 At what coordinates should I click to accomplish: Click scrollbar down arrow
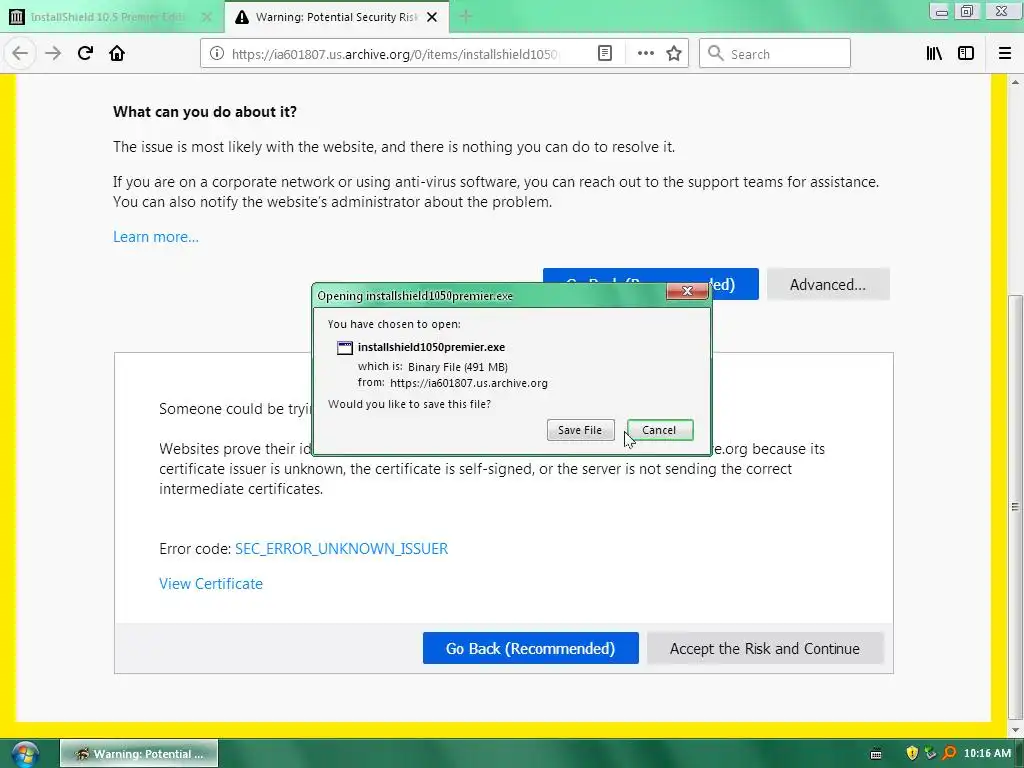(x=1015, y=731)
